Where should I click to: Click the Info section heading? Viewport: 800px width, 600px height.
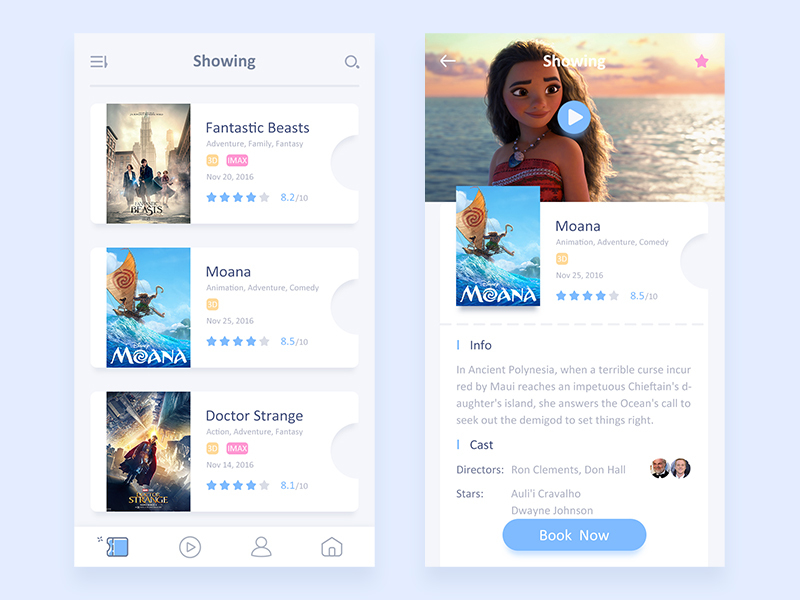tap(480, 345)
